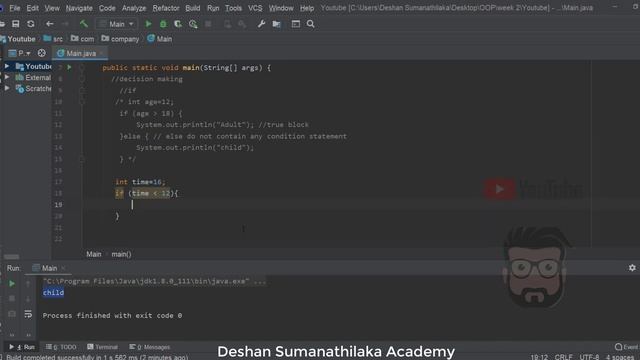Open the 4: Run tool window tab
Screen dimensions: 640x360
coord(22,347)
